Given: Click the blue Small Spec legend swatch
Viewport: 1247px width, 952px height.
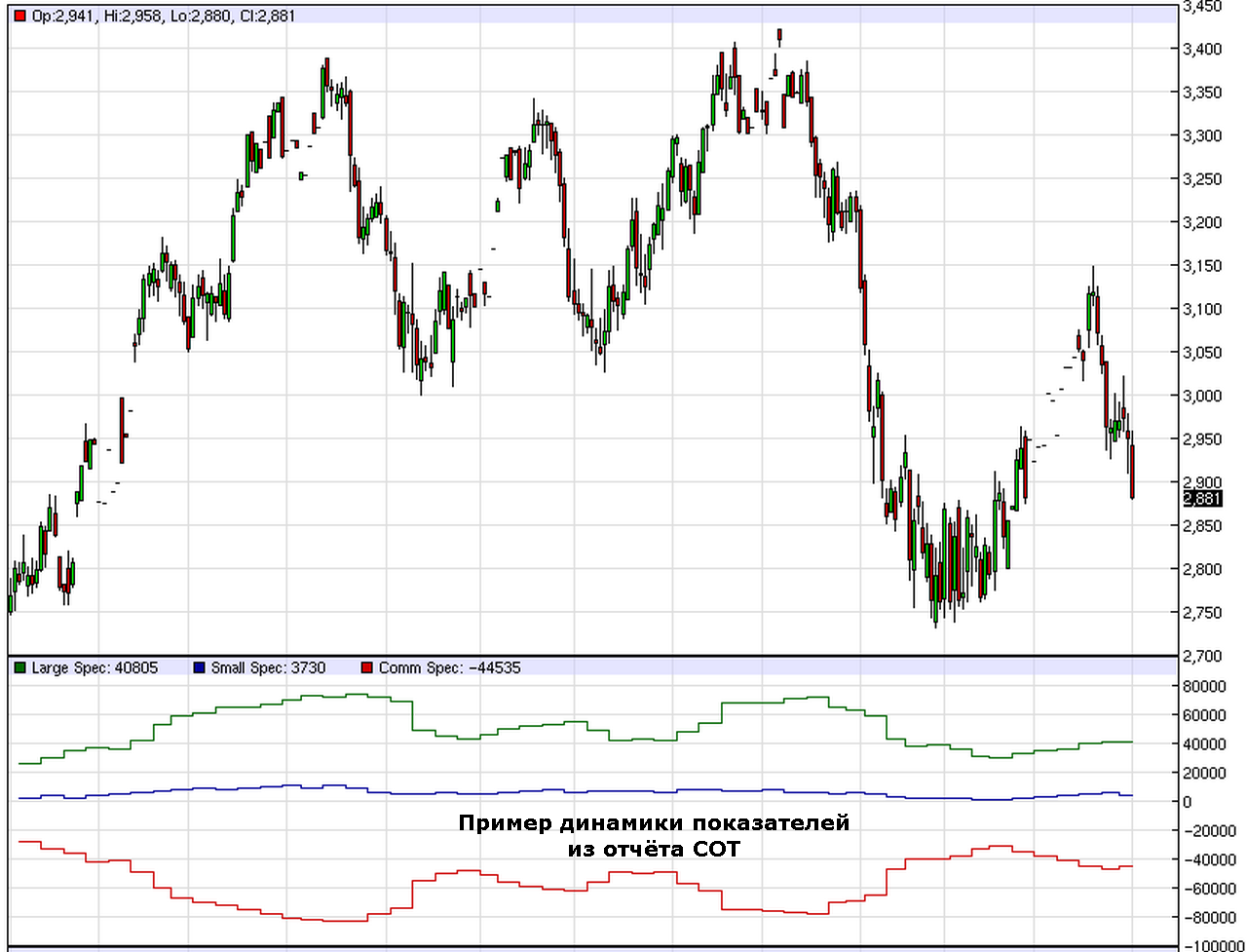Looking at the screenshot, I should click(x=200, y=667).
